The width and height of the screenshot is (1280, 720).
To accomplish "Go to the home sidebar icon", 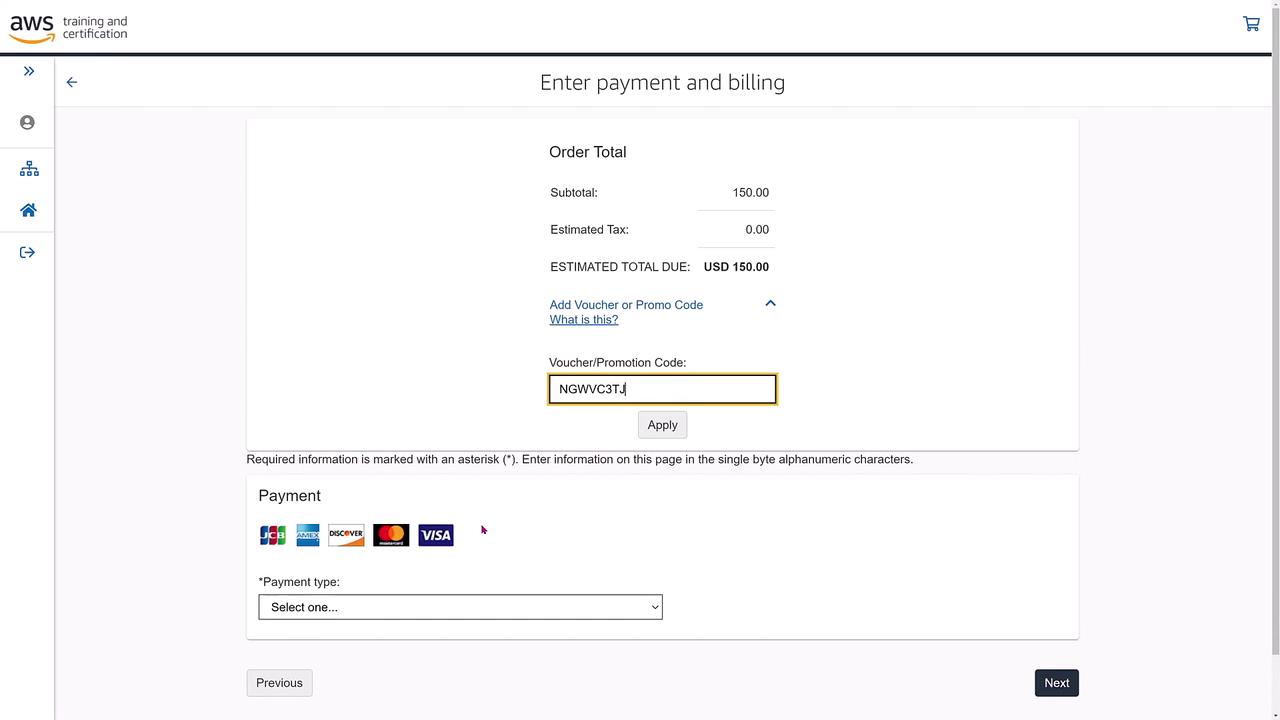I will pos(28,210).
